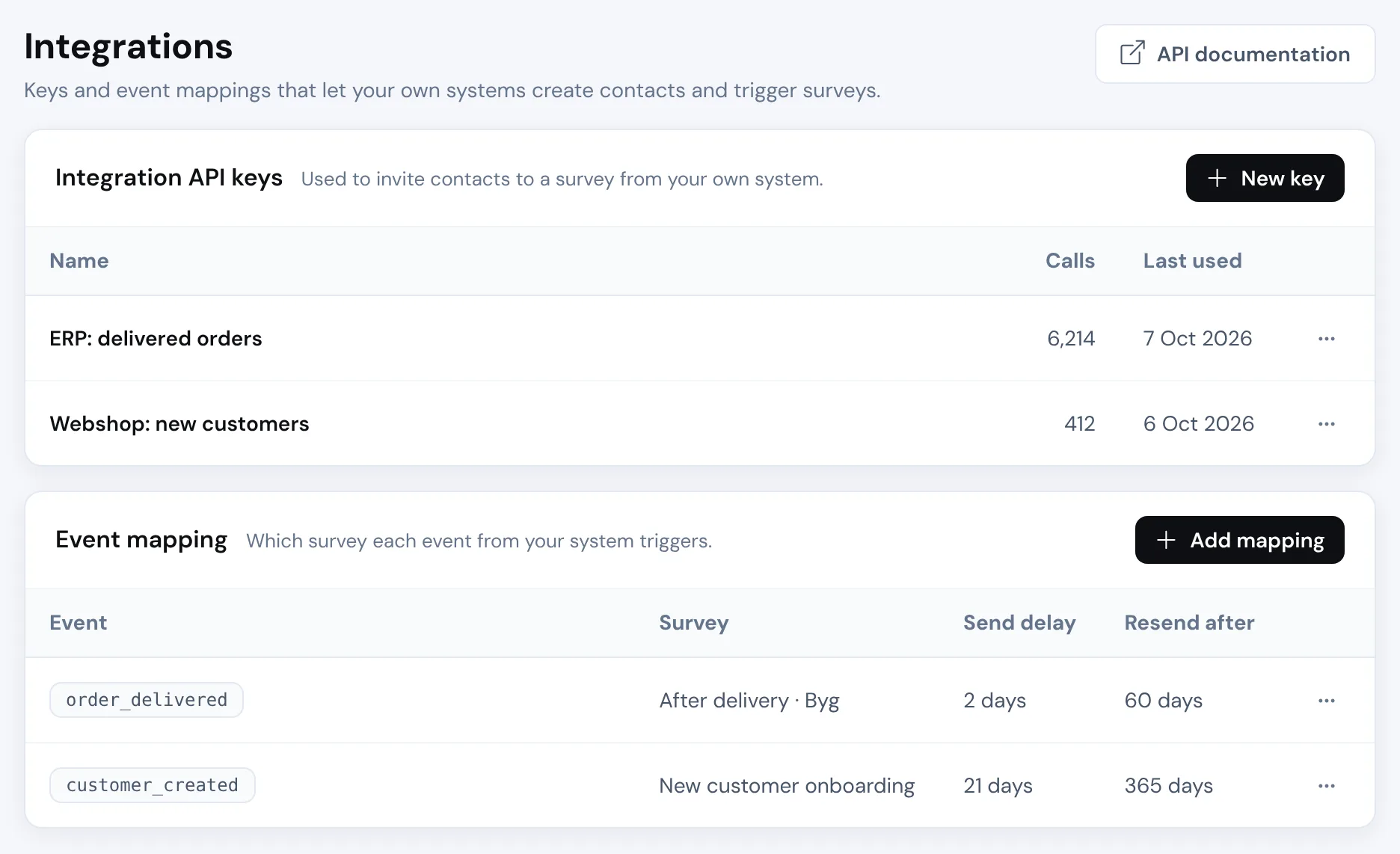Click the 7 Oct 2026 last used date

[x=1197, y=339]
